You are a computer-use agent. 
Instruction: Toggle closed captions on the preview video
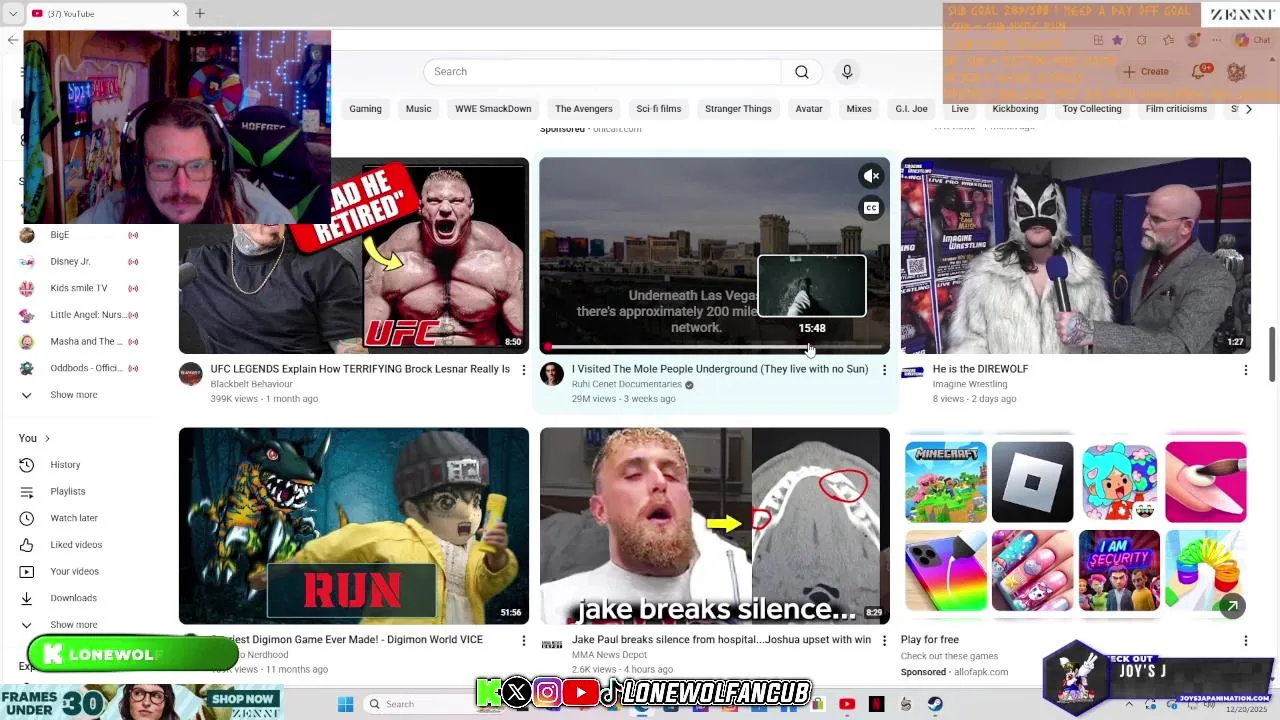(x=871, y=208)
